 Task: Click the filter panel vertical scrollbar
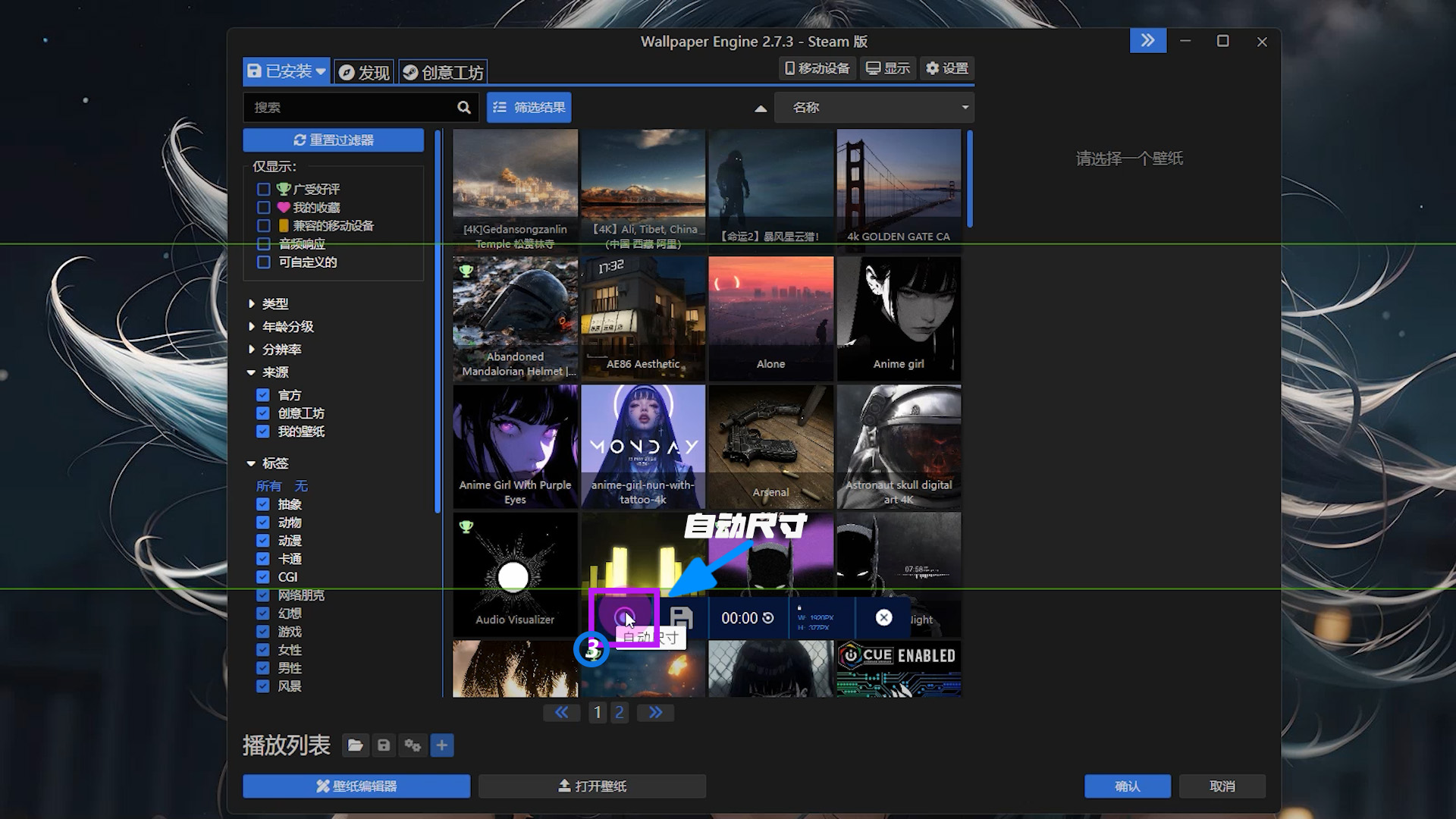438,322
